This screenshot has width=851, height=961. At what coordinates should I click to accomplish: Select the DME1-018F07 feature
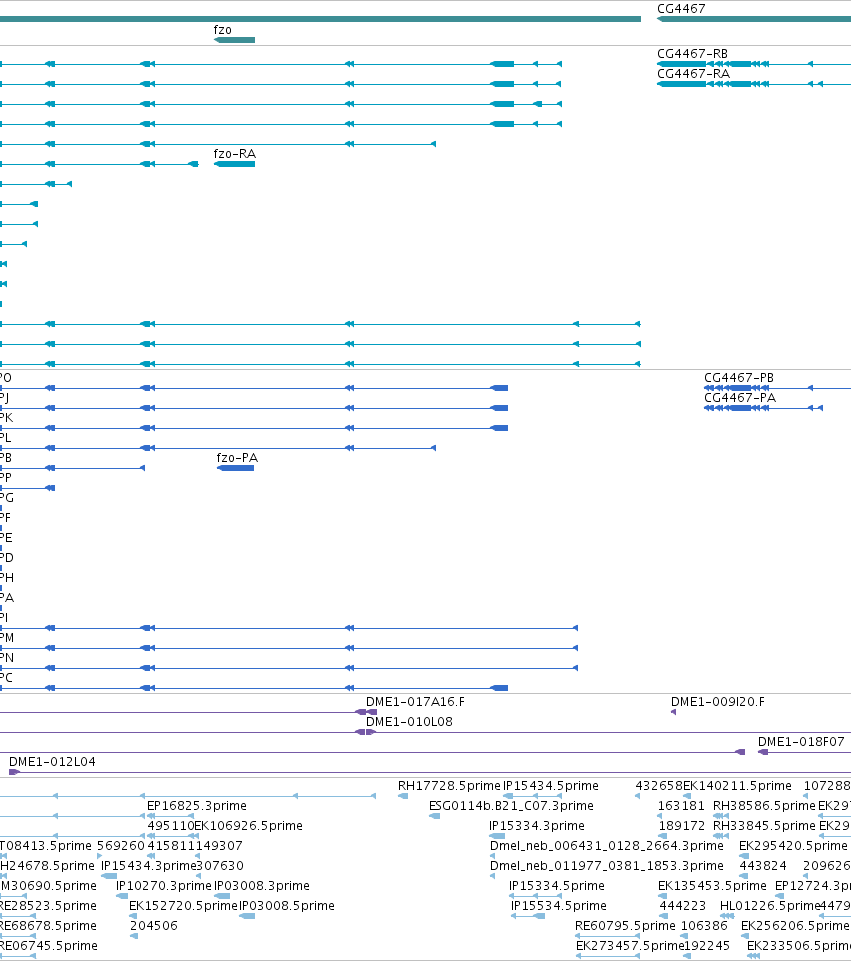point(801,742)
